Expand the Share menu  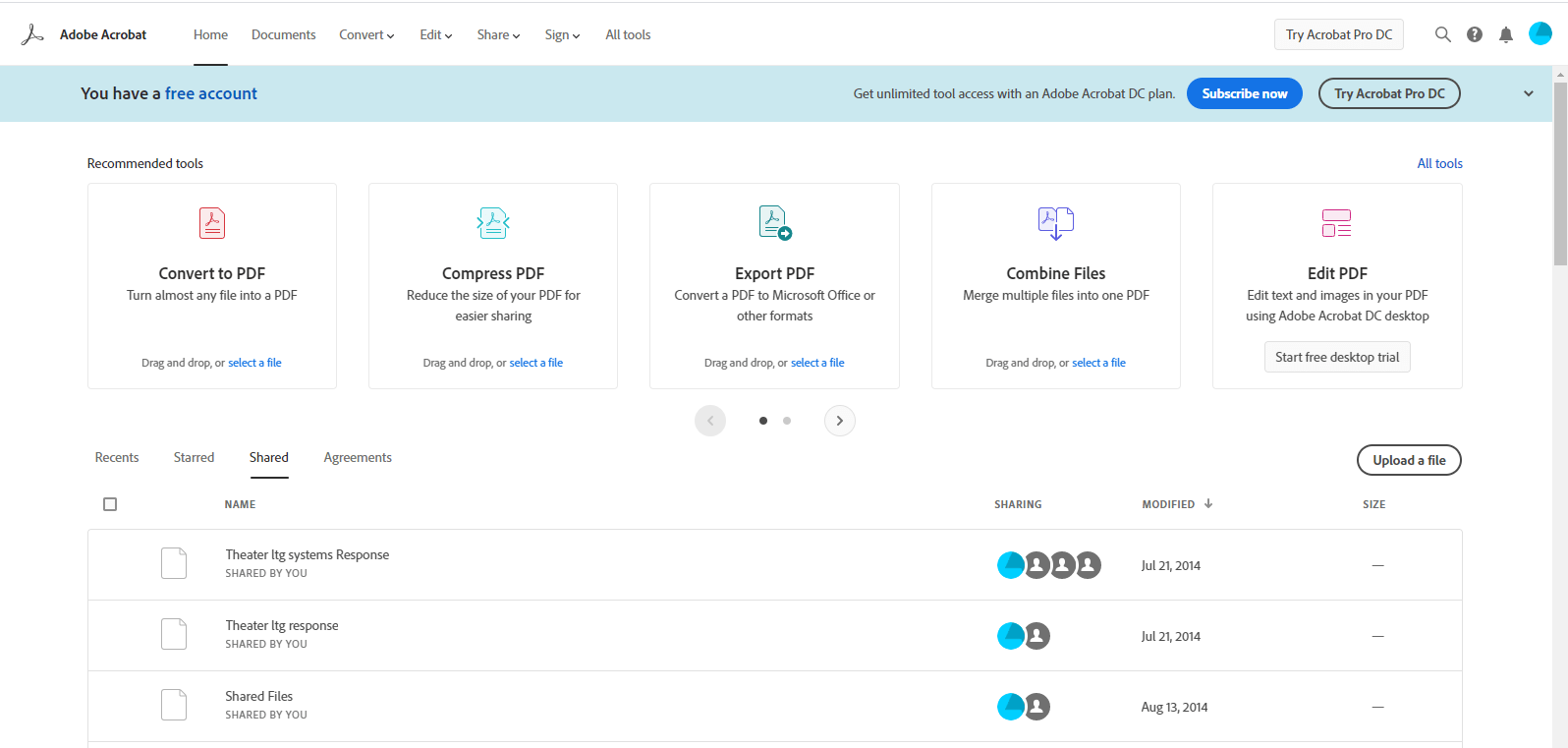[x=499, y=34]
